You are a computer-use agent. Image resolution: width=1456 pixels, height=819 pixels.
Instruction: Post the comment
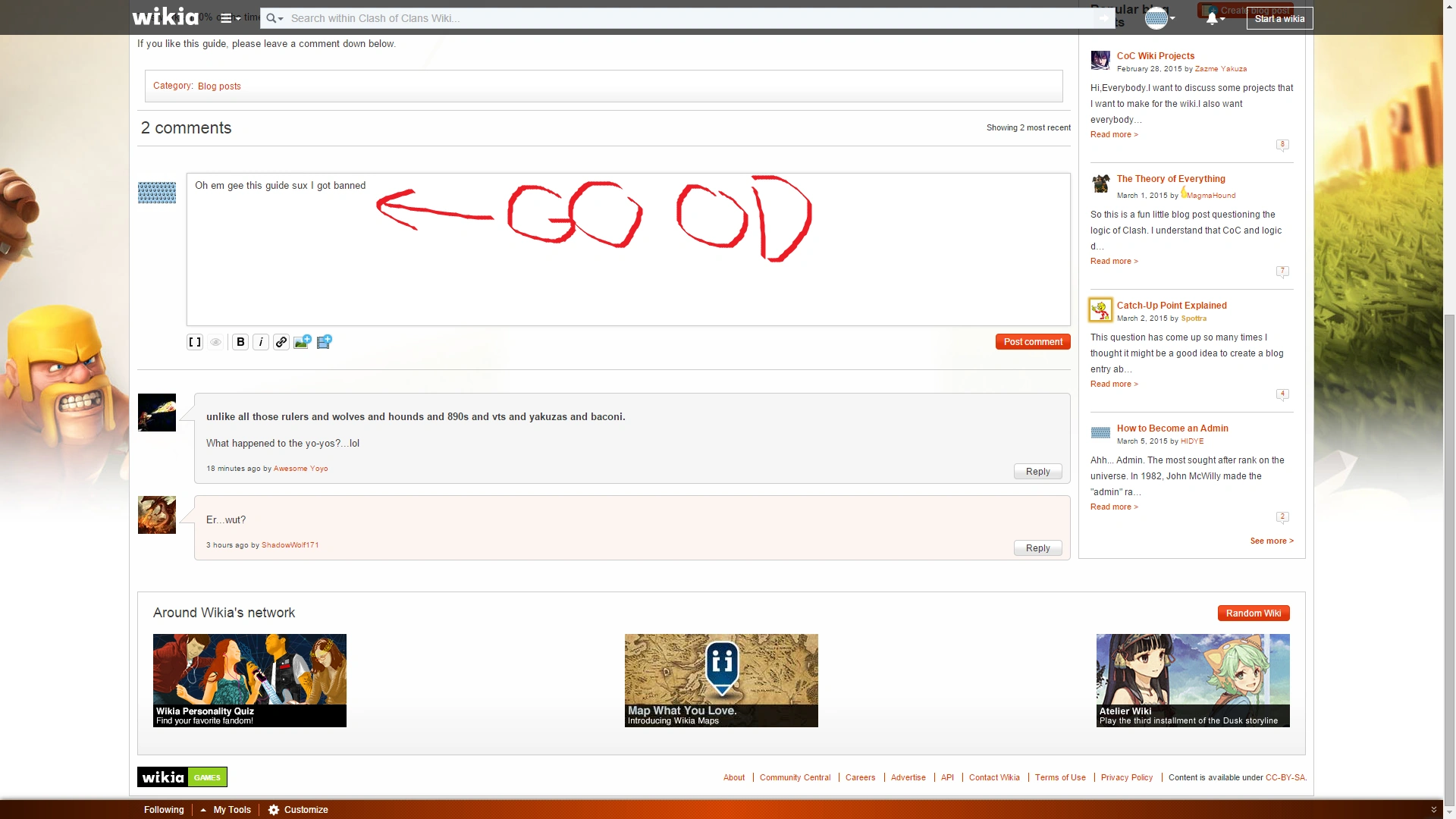(1032, 342)
